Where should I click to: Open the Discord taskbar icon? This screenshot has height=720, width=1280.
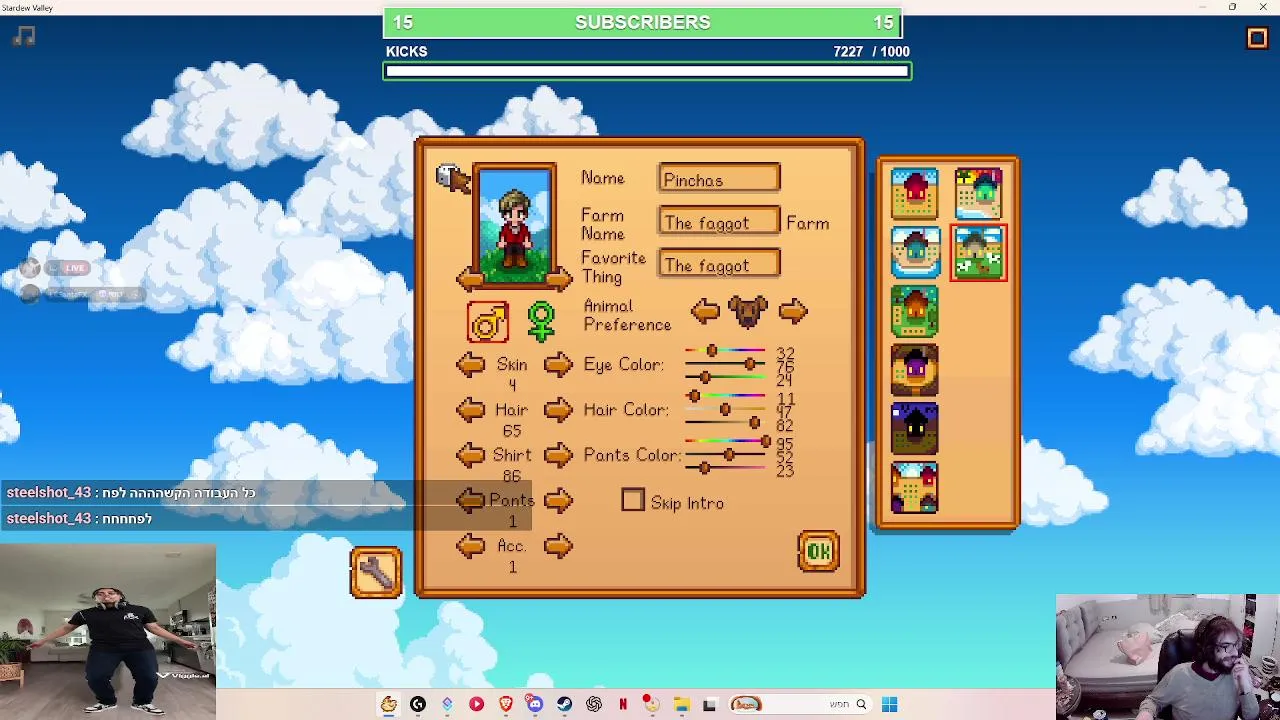click(x=535, y=704)
